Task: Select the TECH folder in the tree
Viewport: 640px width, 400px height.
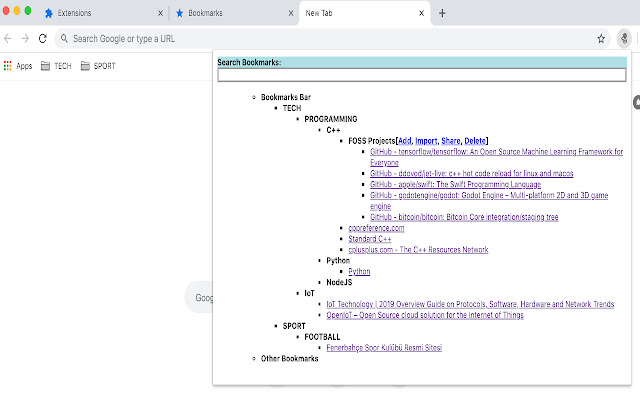Action: [x=292, y=108]
